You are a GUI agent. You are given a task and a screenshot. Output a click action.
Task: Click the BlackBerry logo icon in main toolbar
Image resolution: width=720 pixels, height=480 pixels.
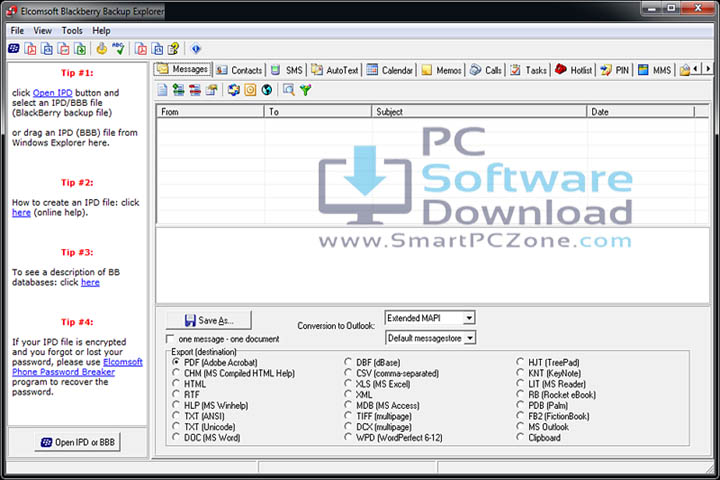tap(14, 48)
